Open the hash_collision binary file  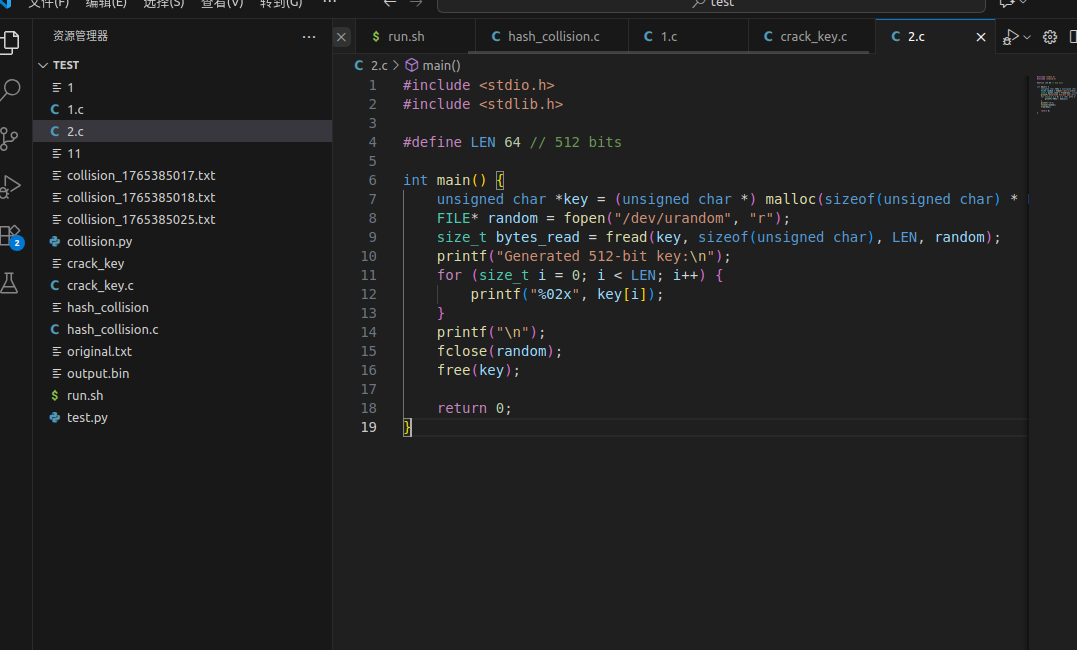pyautogui.click(x=183, y=307)
